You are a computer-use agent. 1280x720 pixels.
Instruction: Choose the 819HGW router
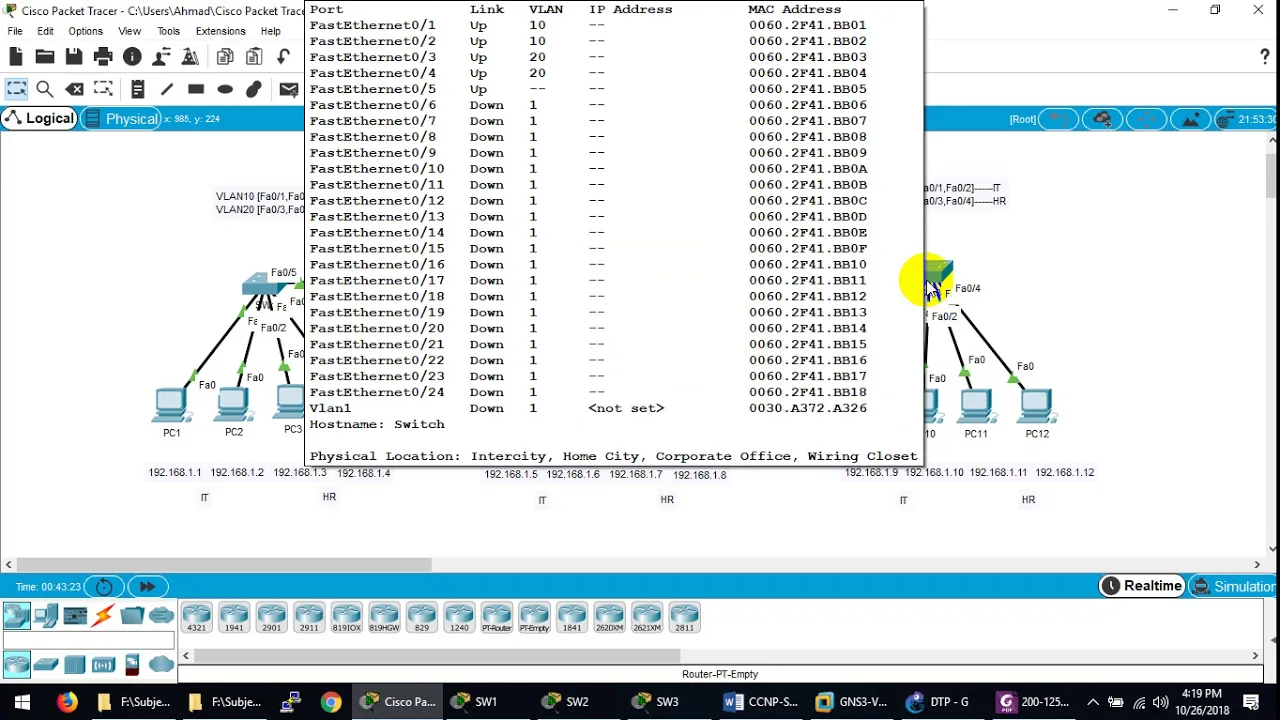click(384, 618)
